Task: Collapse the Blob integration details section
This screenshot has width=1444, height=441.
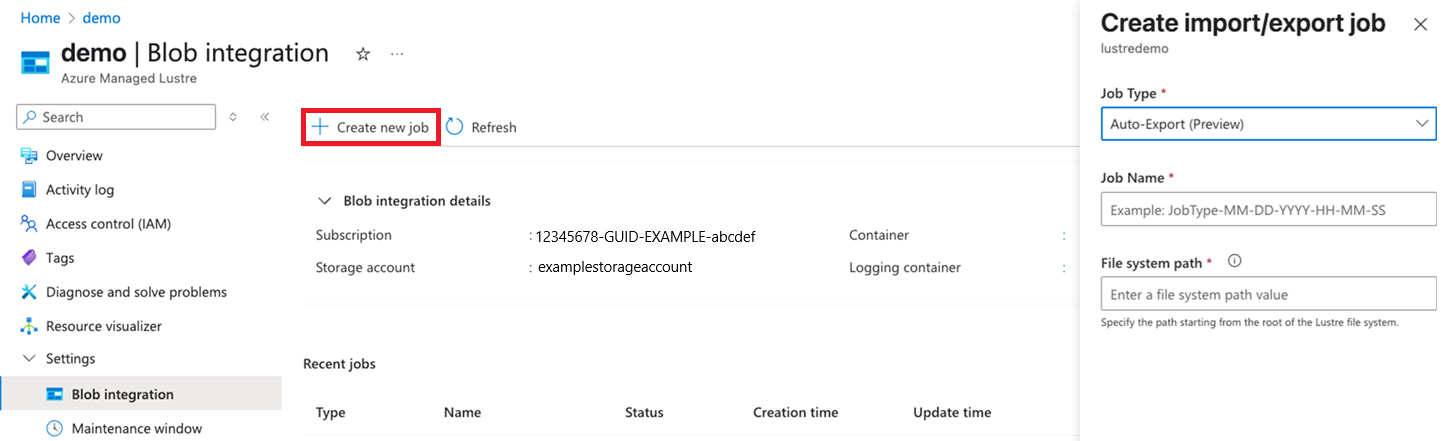Action: (x=324, y=201)
